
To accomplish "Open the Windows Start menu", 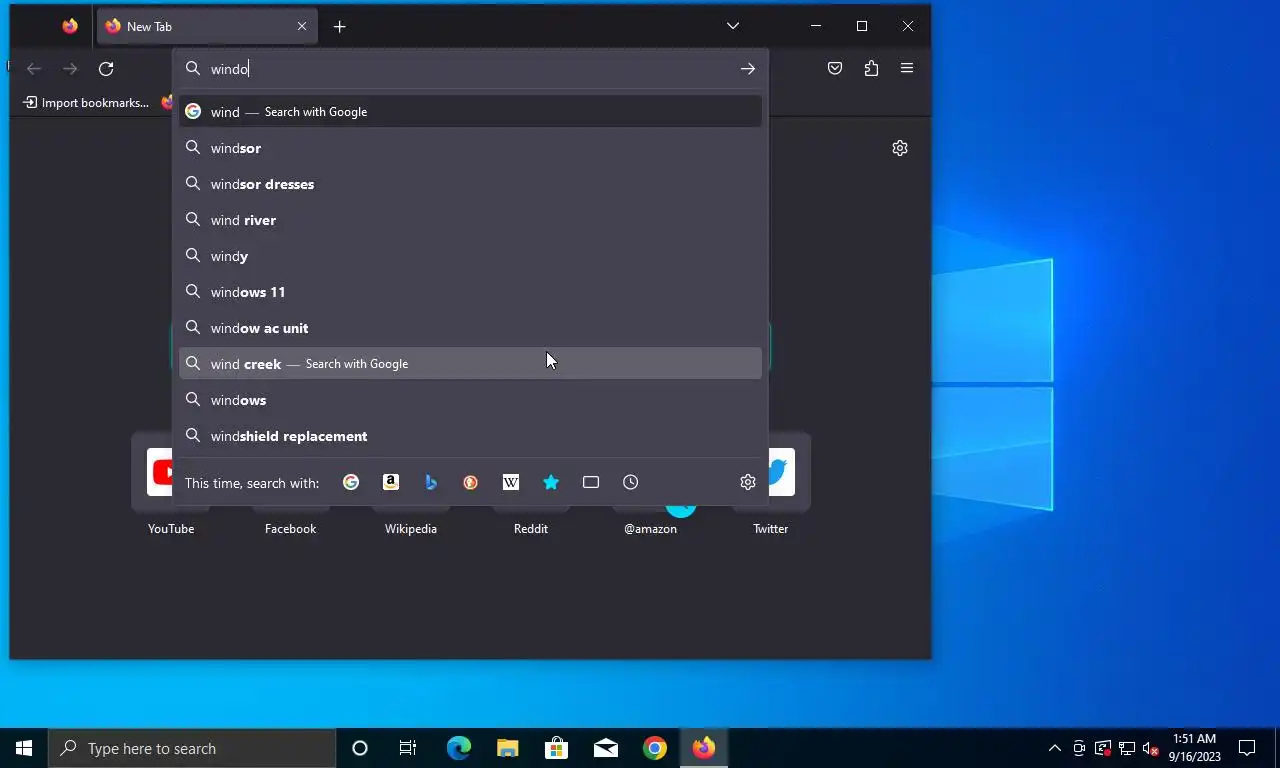I will 24,748.
